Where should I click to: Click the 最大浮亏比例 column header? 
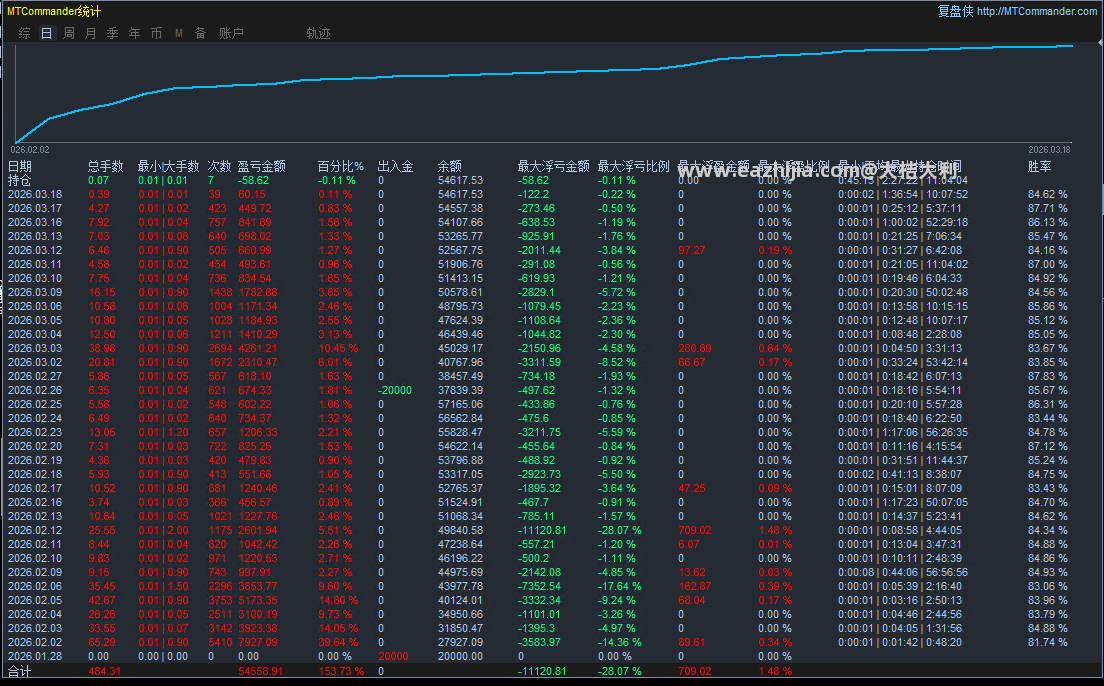point(633,166)
